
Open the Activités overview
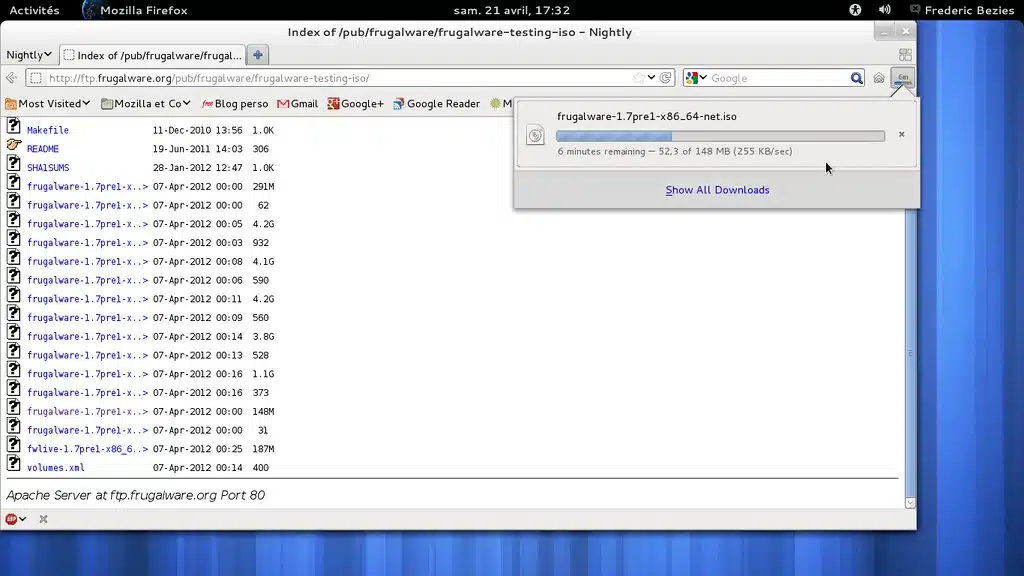34,10
